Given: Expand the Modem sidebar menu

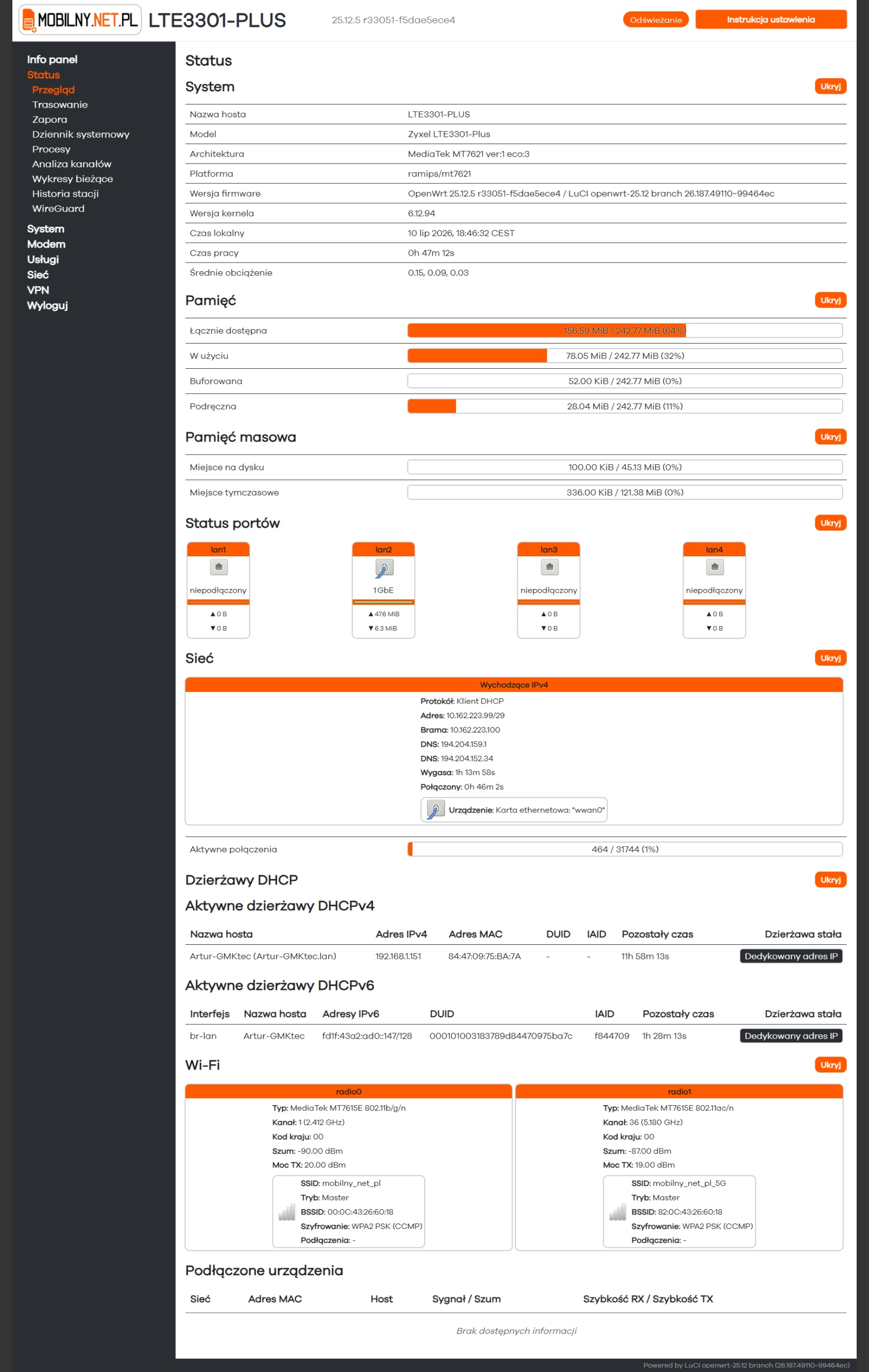Looking at the screenshot, I should (x=46, y=244).
